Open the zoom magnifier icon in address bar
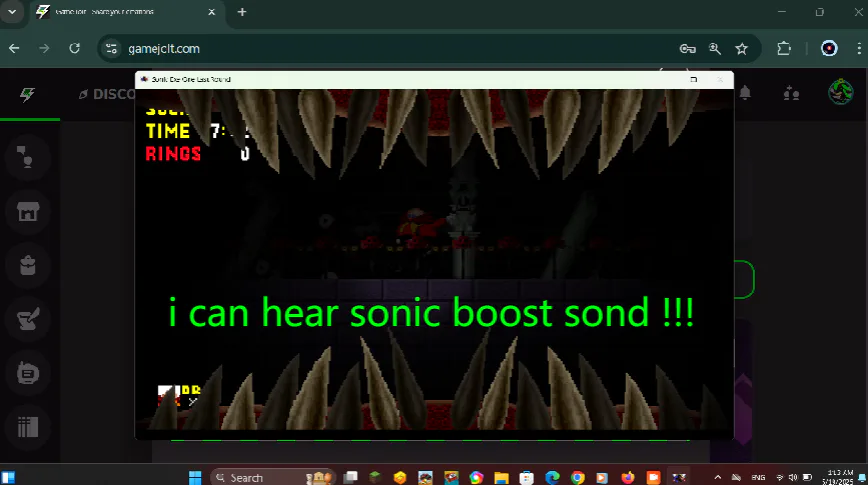Viewport: 868px width, 485px height. coord(715,49)
